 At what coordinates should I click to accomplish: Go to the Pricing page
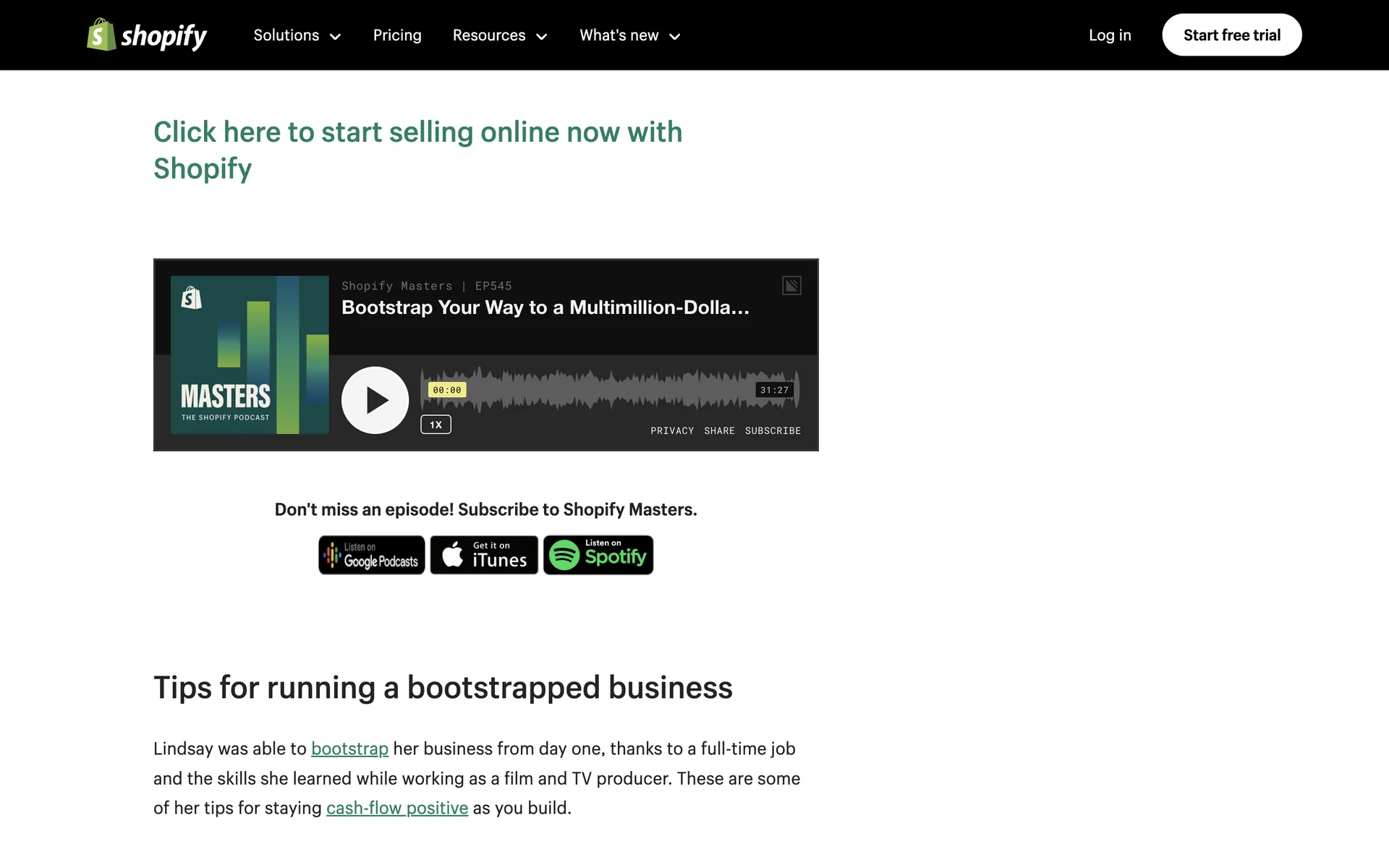pyautogui.click(x=397, y=35)
